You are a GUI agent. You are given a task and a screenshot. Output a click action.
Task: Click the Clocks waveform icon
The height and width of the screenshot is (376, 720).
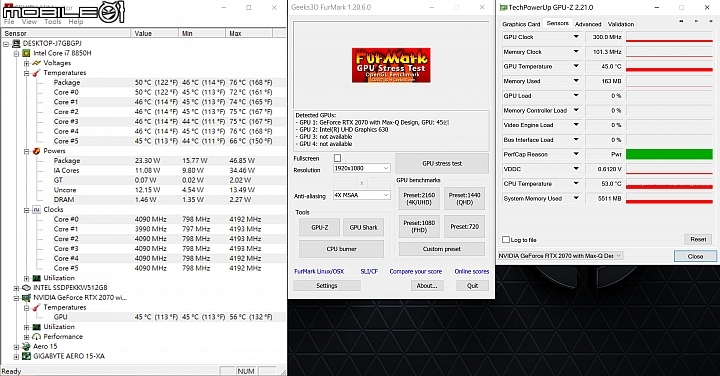pyautogui.click(x=36, y=209)
